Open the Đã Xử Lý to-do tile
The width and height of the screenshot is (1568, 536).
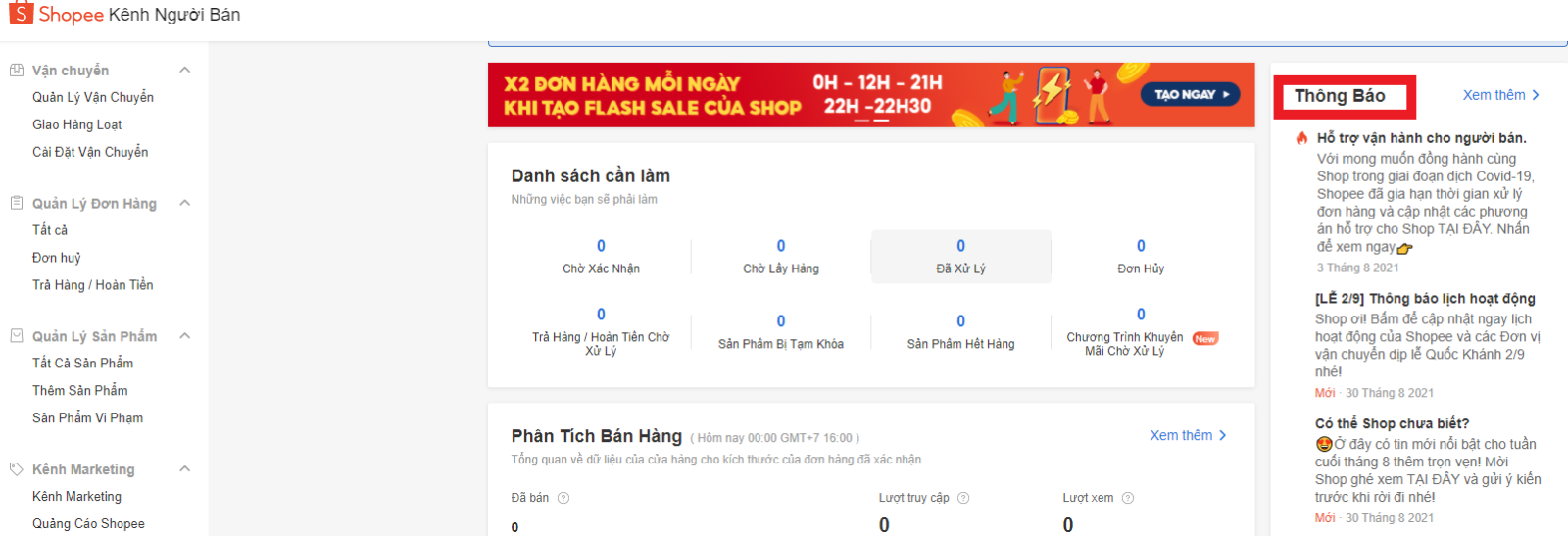click(960, 257)
